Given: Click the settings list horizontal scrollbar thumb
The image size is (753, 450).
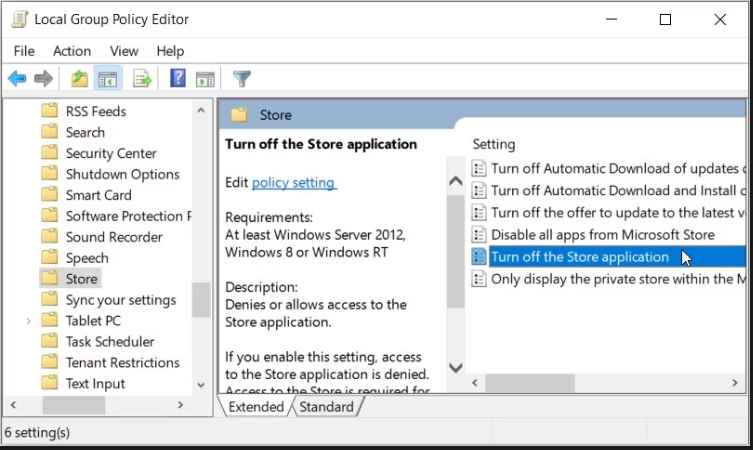Looking at the screenshot, I should [x=530, y=383].
